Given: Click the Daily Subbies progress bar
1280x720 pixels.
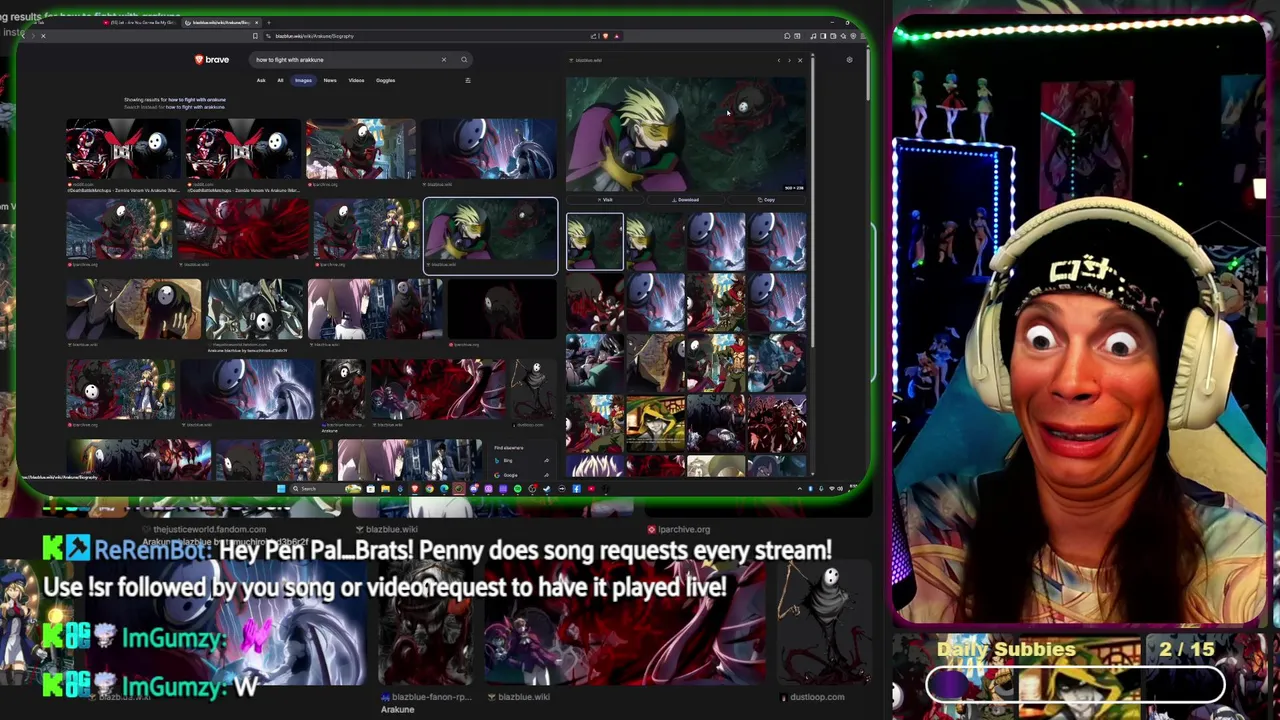Looking at the screenshot, I should coord(1075,685).
